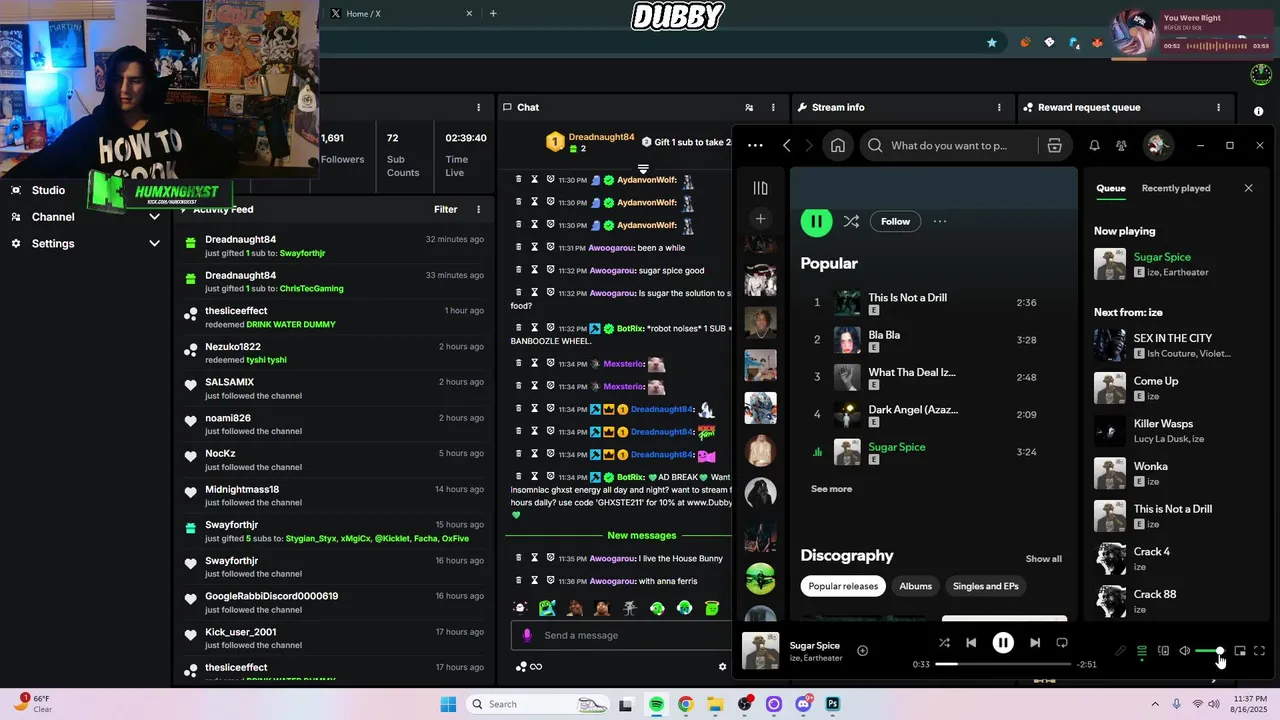Open artist more options ellipsis
This screenshot has width=1280, height=720.
click(939, 222)
